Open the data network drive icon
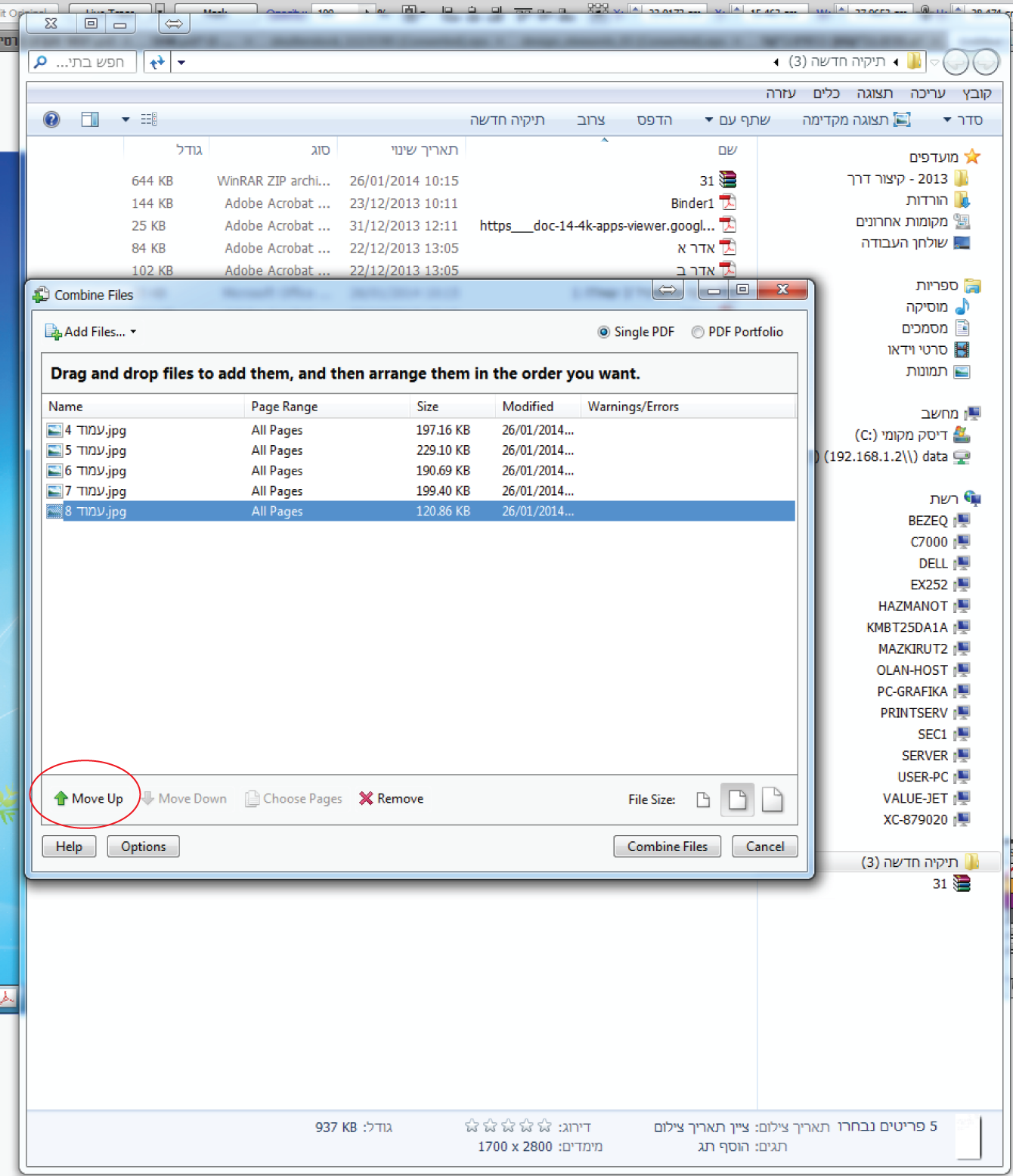1013x1176 pixels. 962,456
